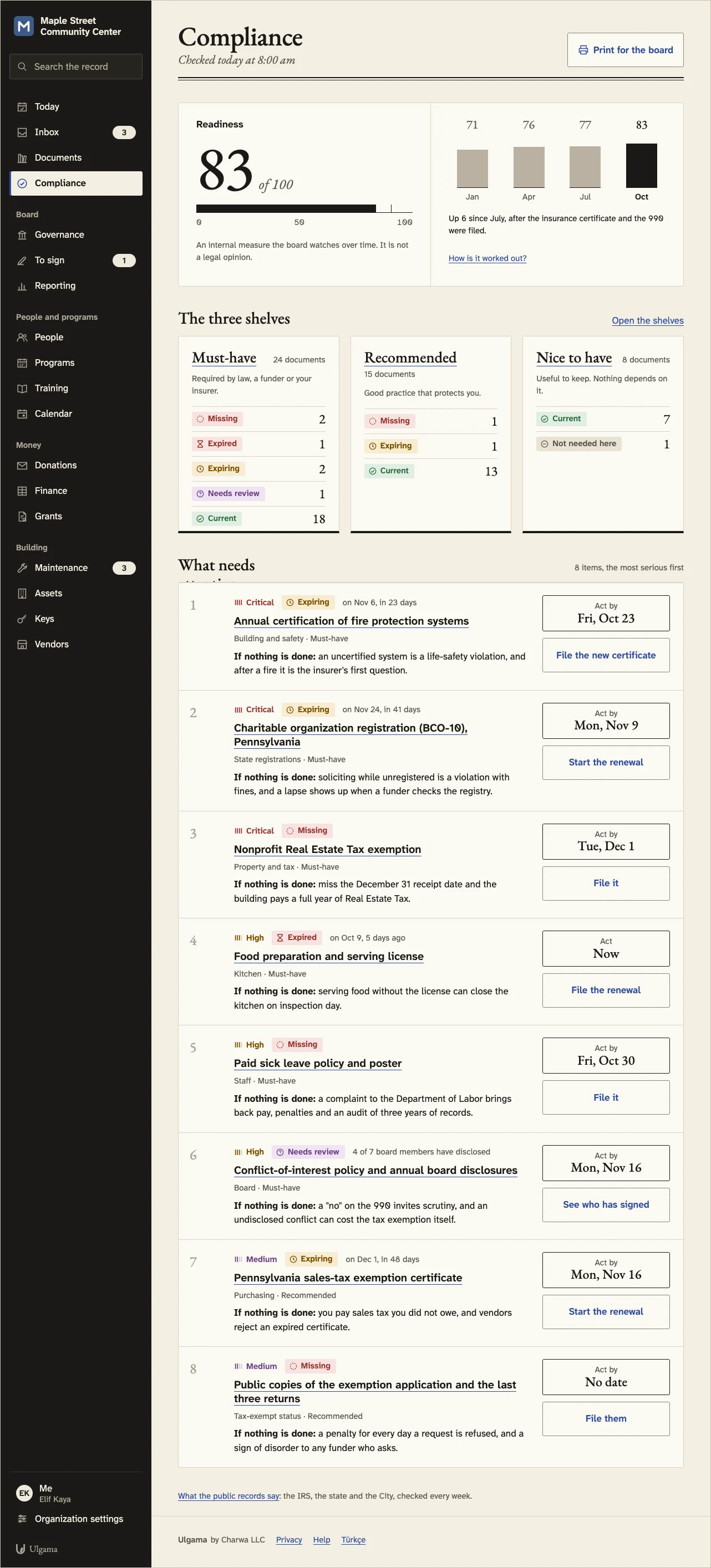Click the Readiness score progress bar
The image size is (711, 1568).
tap(304, 208)
